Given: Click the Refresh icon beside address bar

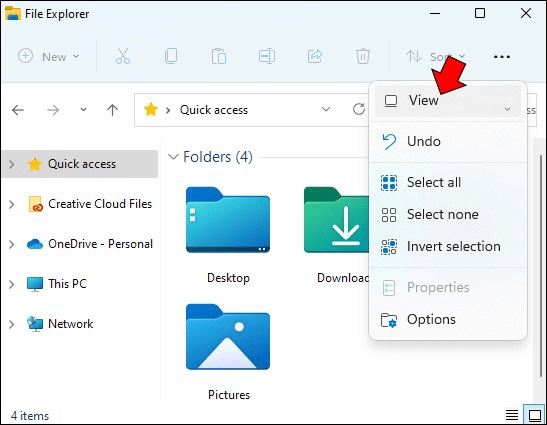Looking at the screenshot, I should pos(359,110).
